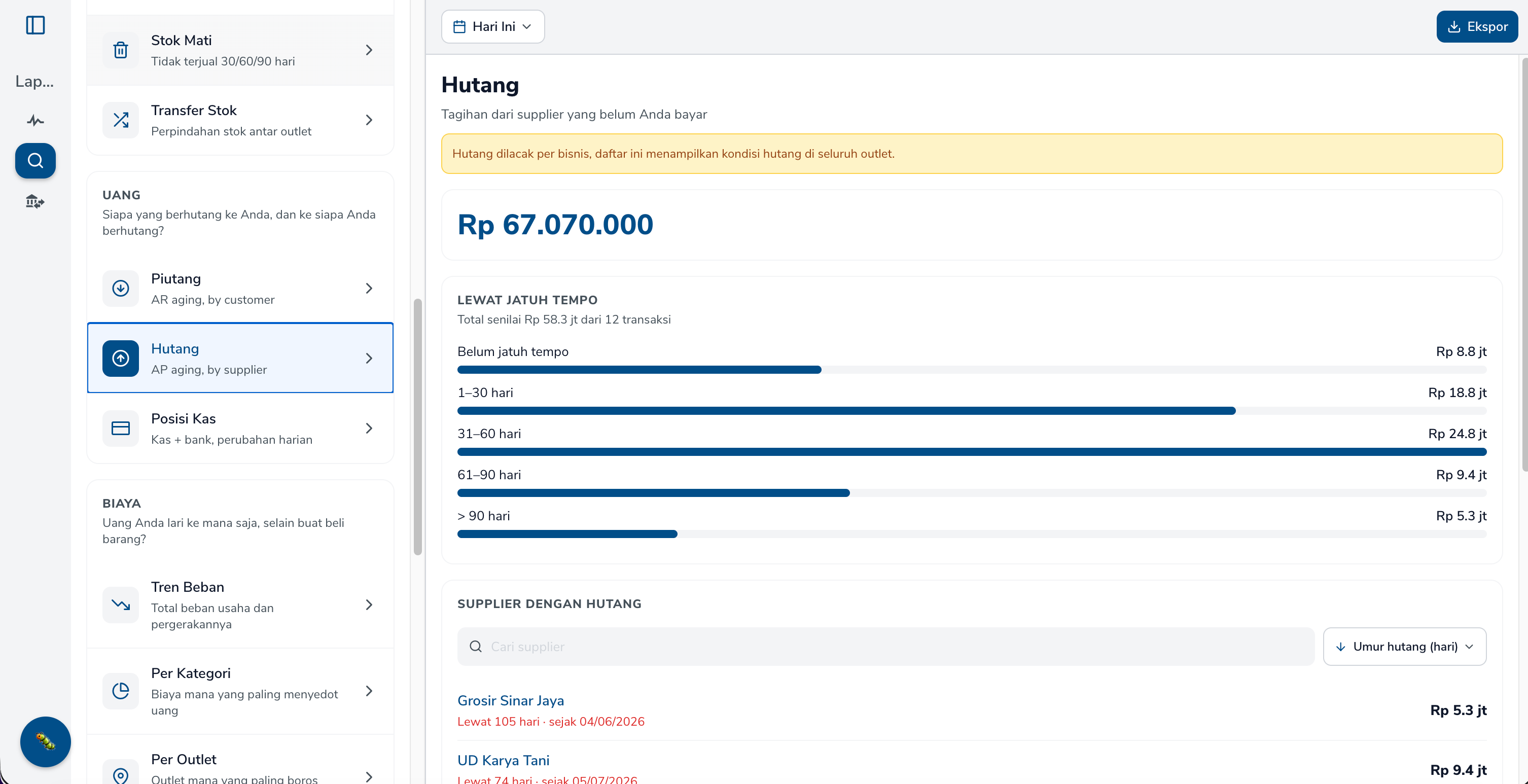The width and height of the screenshot is (1528, 784).
Task: Click "Lewat 105 hari · sejak 04/06/2026" text
Action: pyautogui.click(x=550, y=722)
